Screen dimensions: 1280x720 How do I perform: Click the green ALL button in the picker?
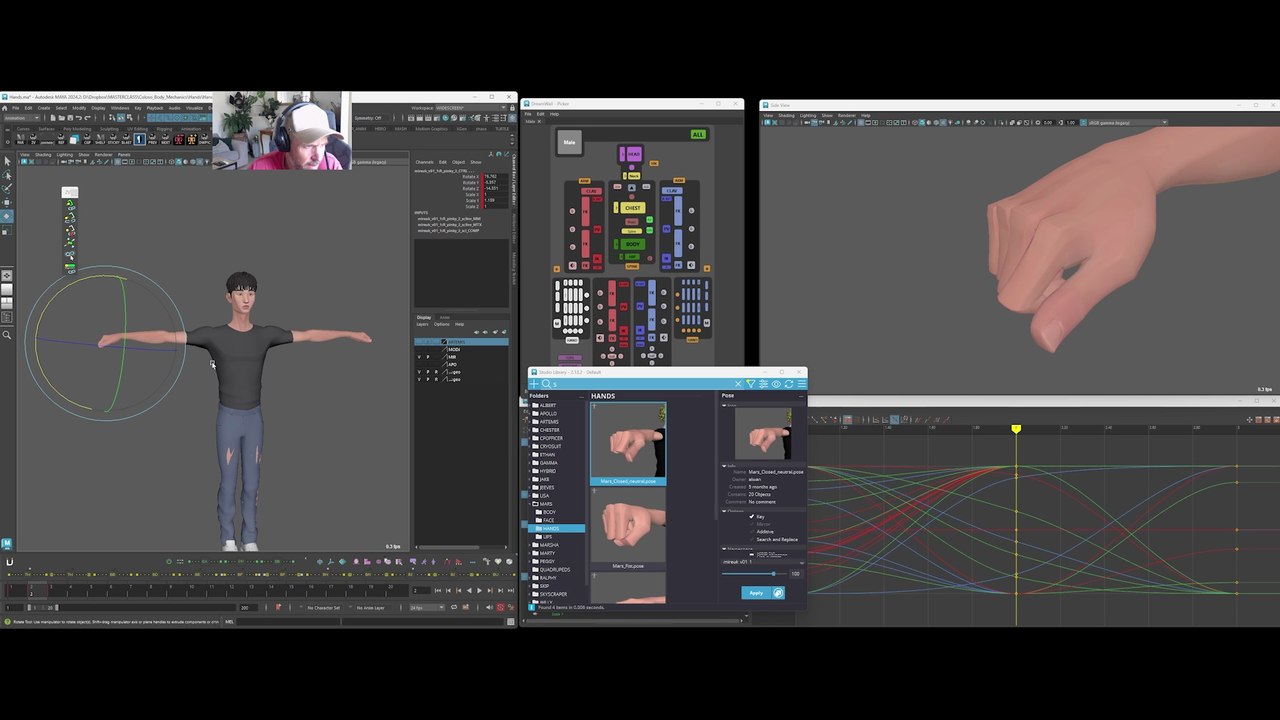click(x=698, y=135)
